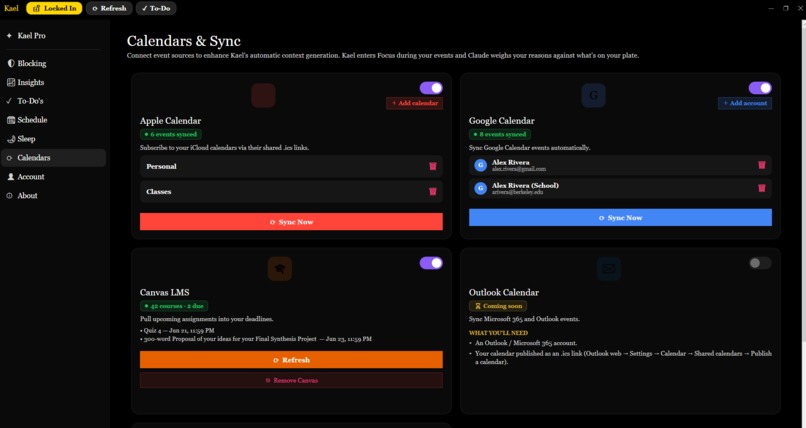Click the vertical scrollbar
The width and height of the screenshot is (806, 428).
(x=803, y=180)
